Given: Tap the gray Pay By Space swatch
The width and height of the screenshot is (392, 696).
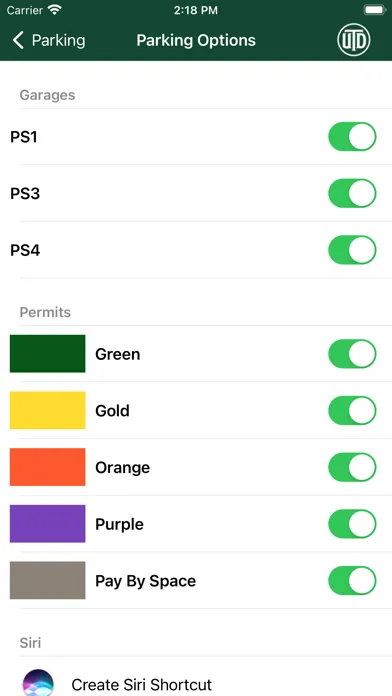Looking at the screenshot, I should (x=48, y=581).
